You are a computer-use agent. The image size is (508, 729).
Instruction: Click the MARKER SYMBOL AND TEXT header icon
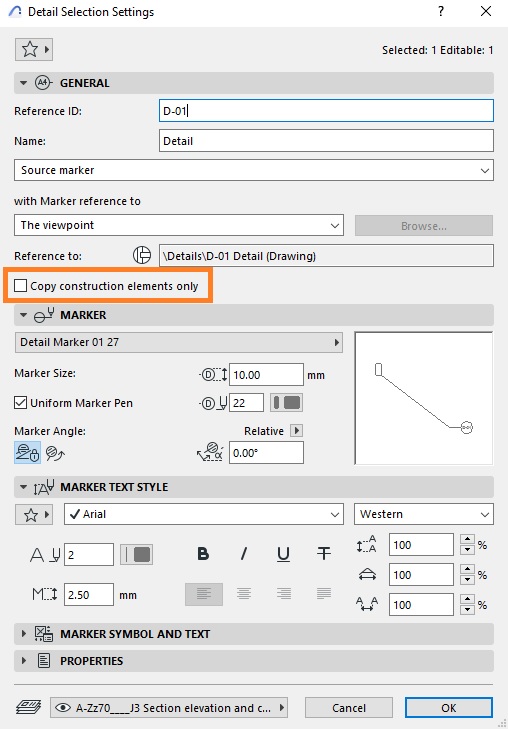pyautogui.click(x=44, y=634)
